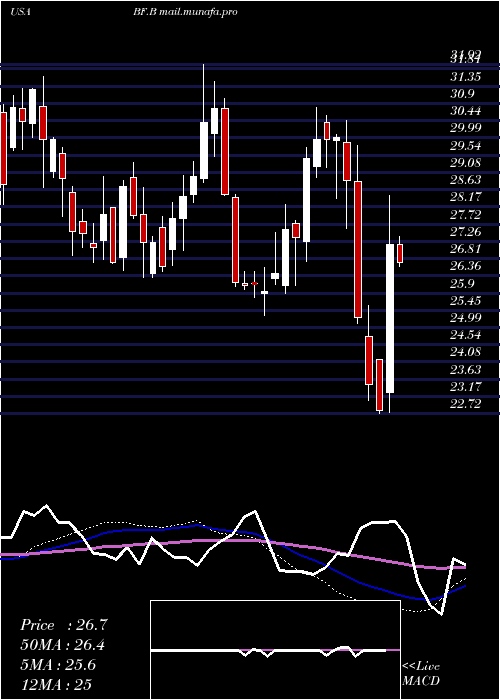Click inside the Live MACD inset chart
Screen dimensions: 500x700
275,650
